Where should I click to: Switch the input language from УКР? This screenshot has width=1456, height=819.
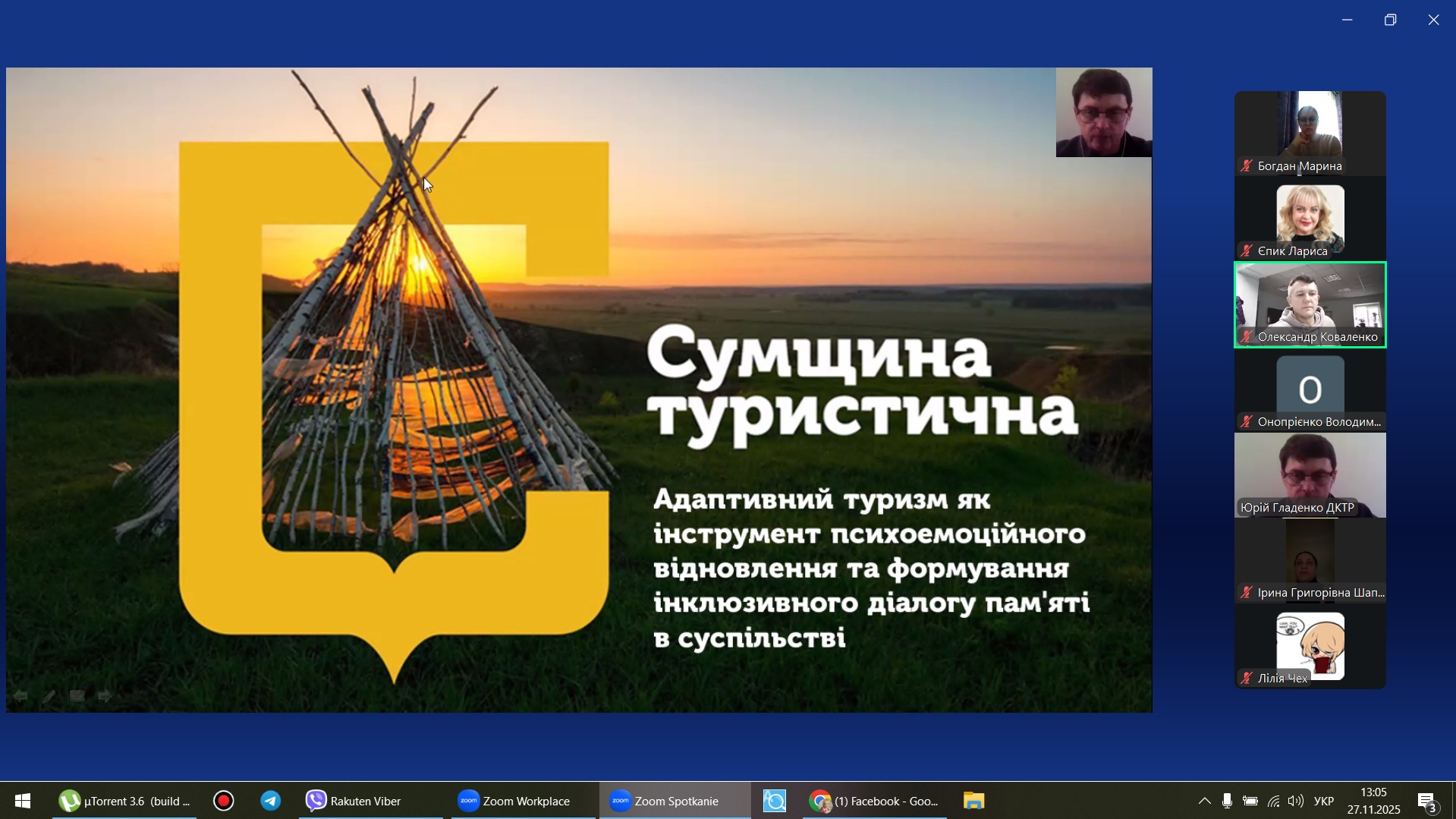pyautogui.click(x=1324, y=801)
